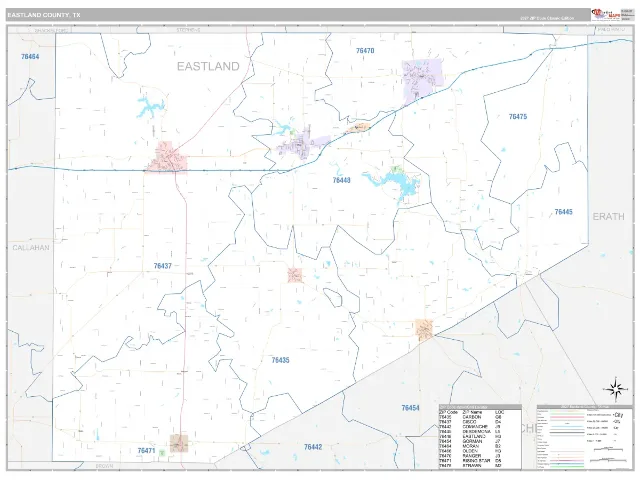Click the MORAN row in ZIP table
This screenshot has width=640, height=480.
click(470, 446)
